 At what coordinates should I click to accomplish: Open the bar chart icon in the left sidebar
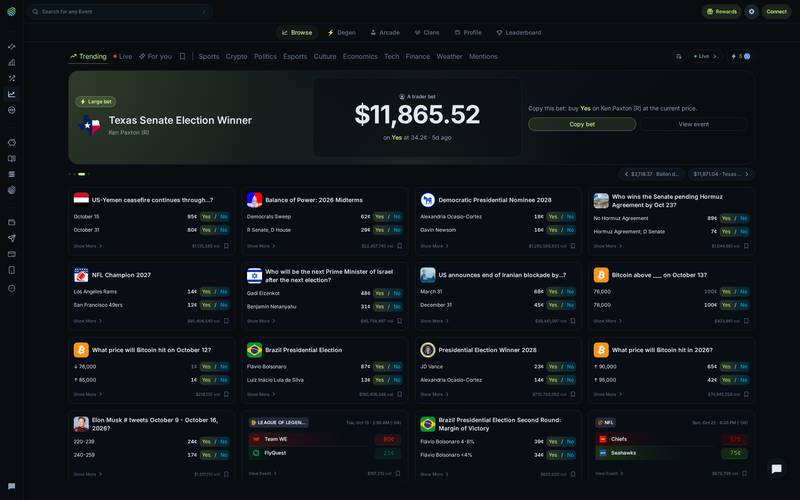pos(12,62)
